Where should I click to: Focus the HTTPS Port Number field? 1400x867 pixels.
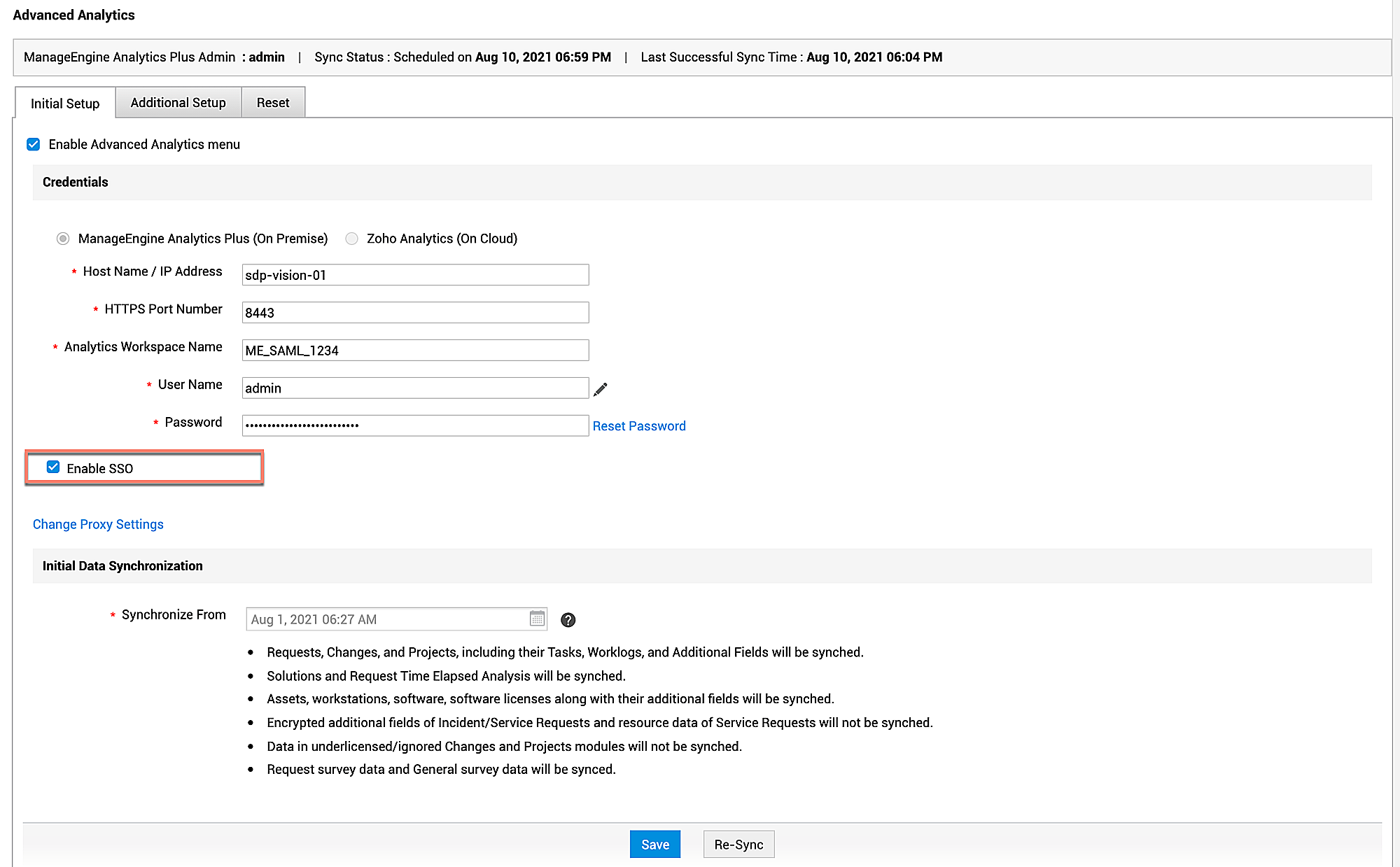tap(415, 313)
